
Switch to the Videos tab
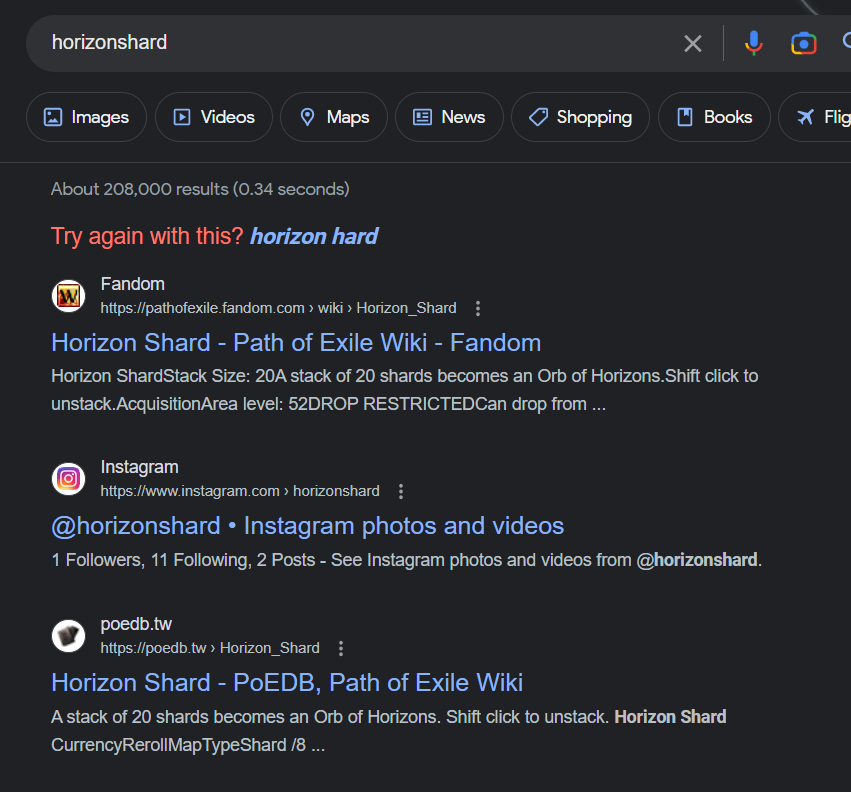click(214, 117)
